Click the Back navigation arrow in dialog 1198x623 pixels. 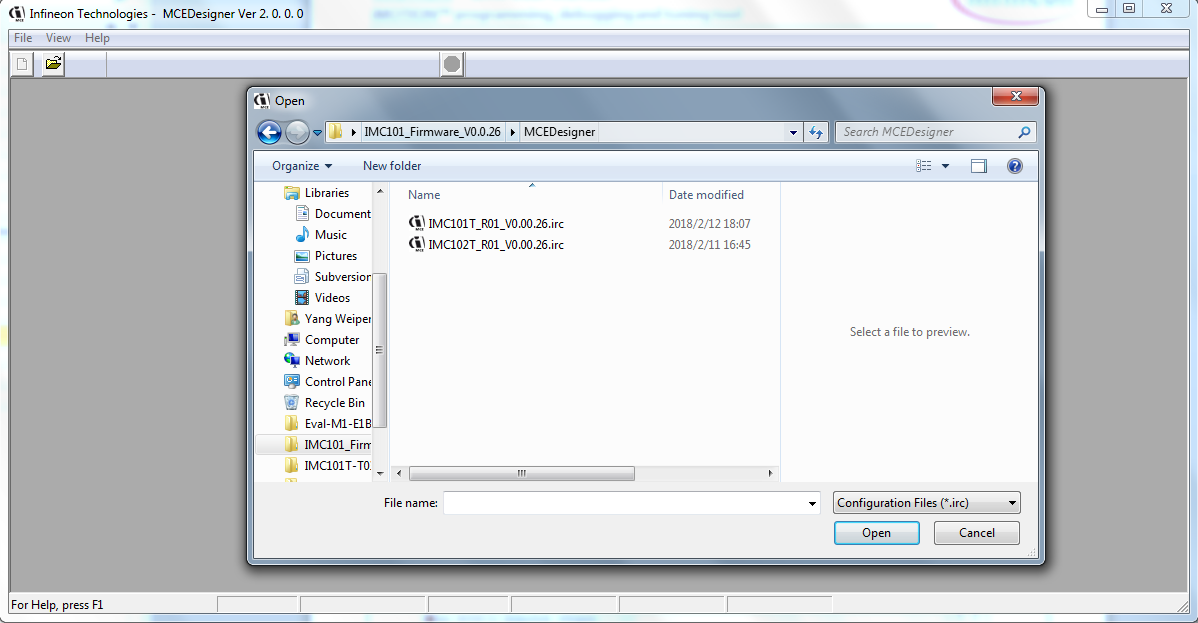coord(269,132)
